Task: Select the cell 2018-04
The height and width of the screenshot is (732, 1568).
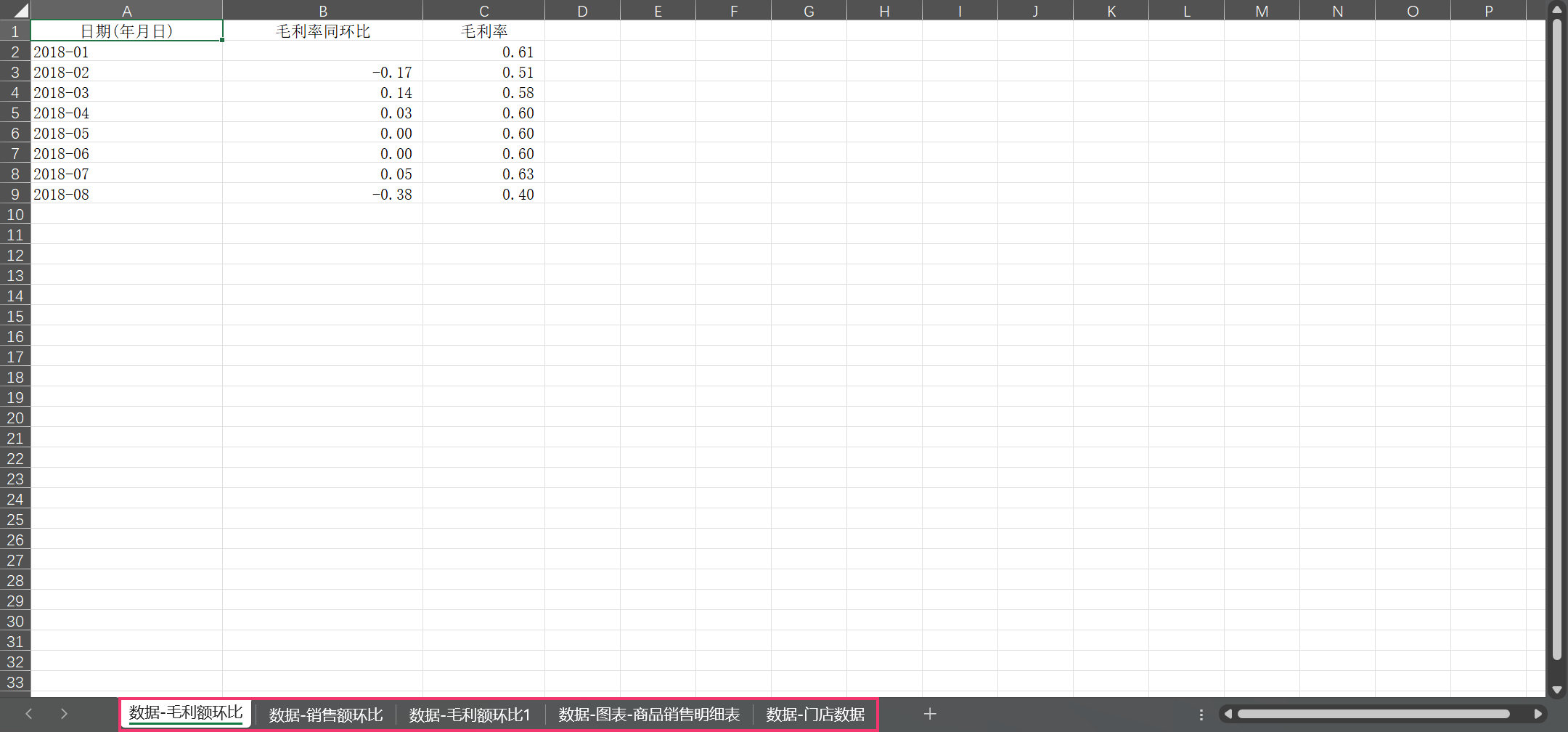Action: point(126,113)
